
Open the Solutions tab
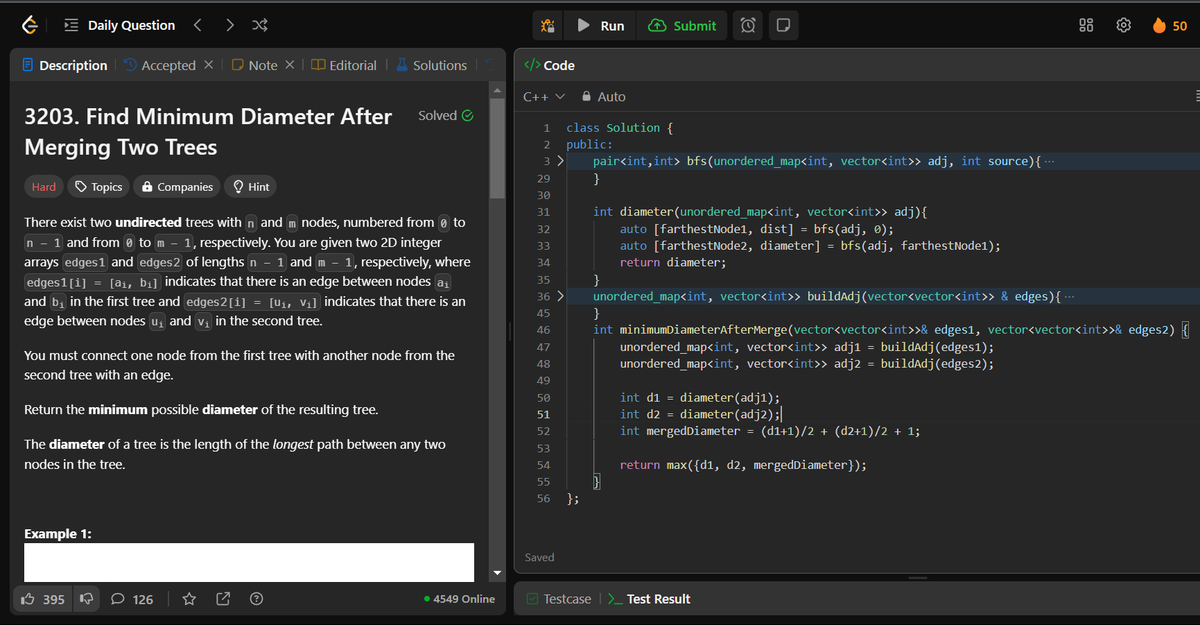[x=431, y=65]
